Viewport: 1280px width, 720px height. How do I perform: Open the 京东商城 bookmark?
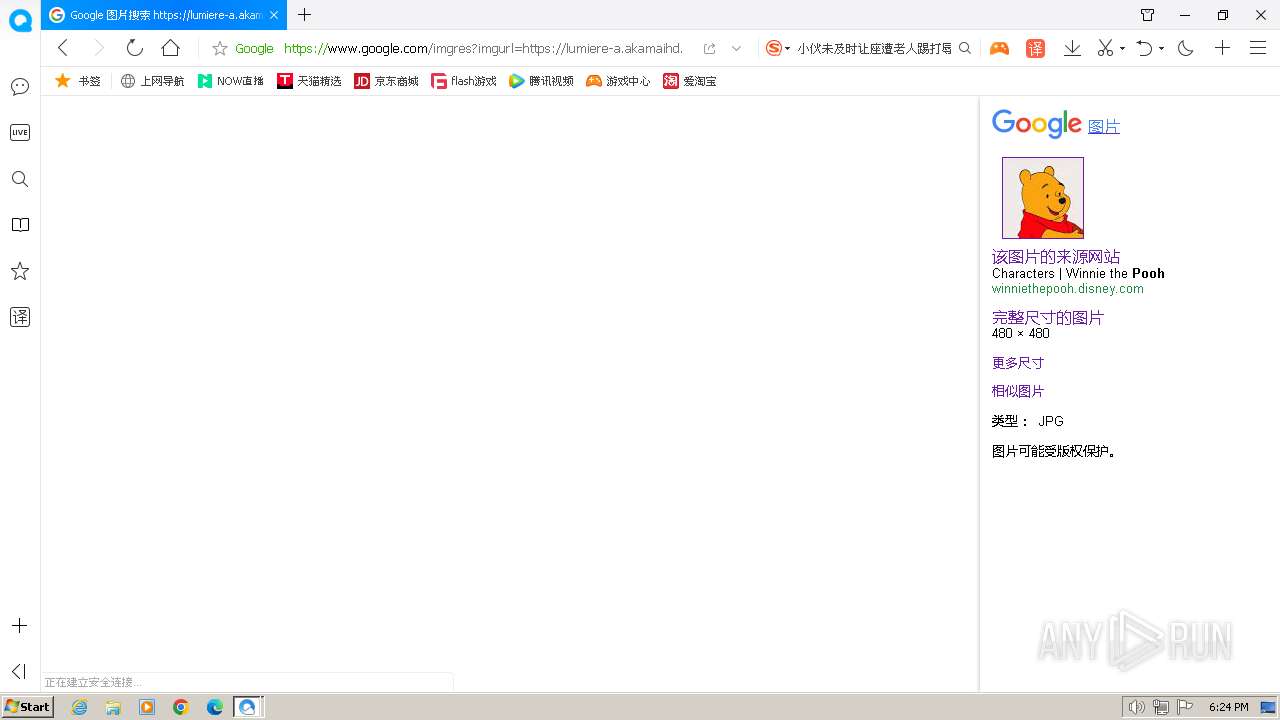[x=386, y=81]
